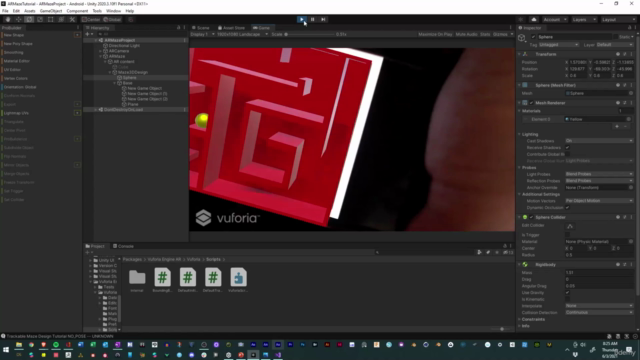Image resolution: width=640 pixels, height=360 pixels.
Task: Select Plane object in Hierarchy
Action: pyautogui.click(x=133, y=104)
